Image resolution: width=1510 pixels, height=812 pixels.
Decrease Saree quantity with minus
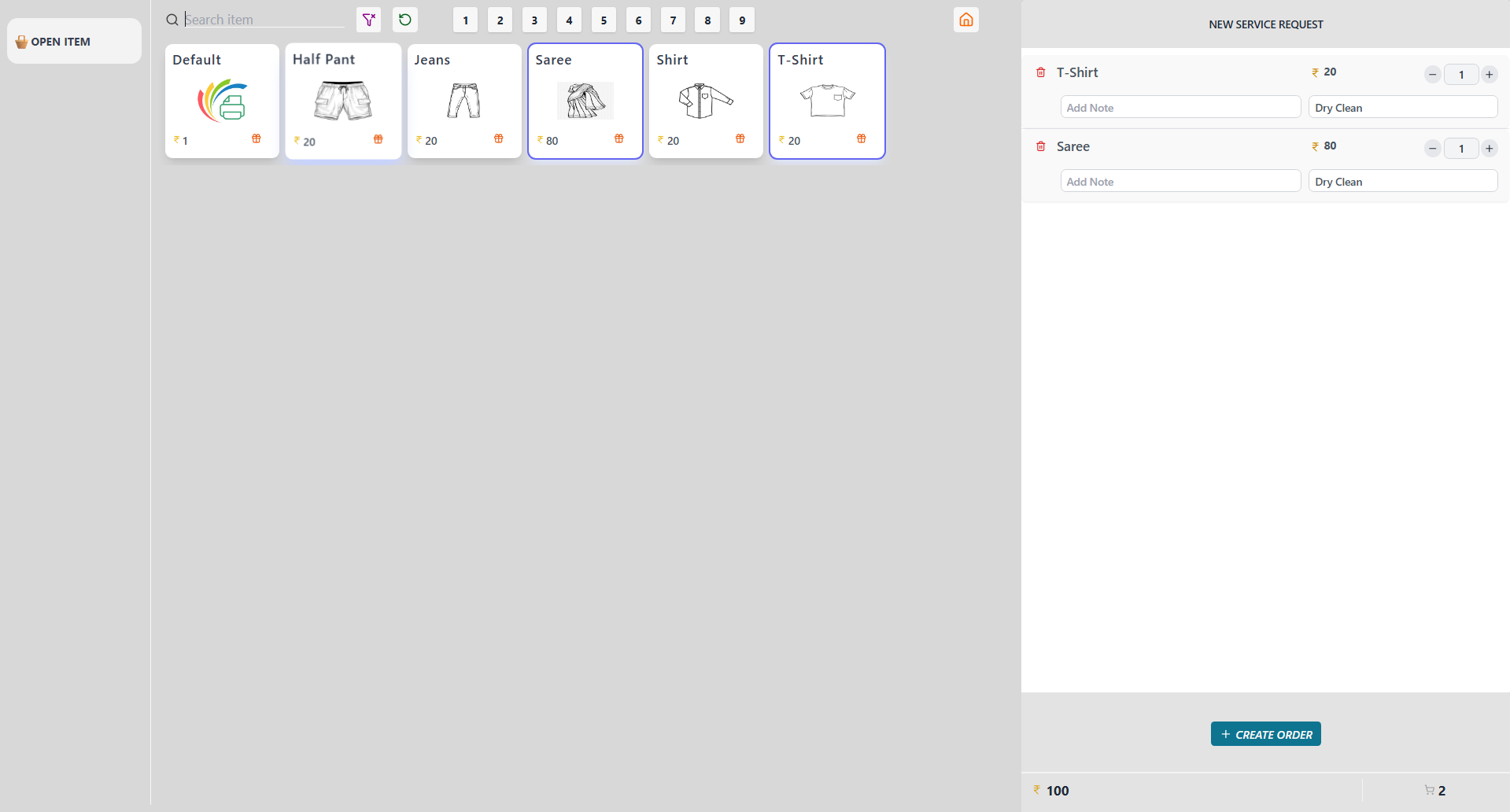(1432, 149)
